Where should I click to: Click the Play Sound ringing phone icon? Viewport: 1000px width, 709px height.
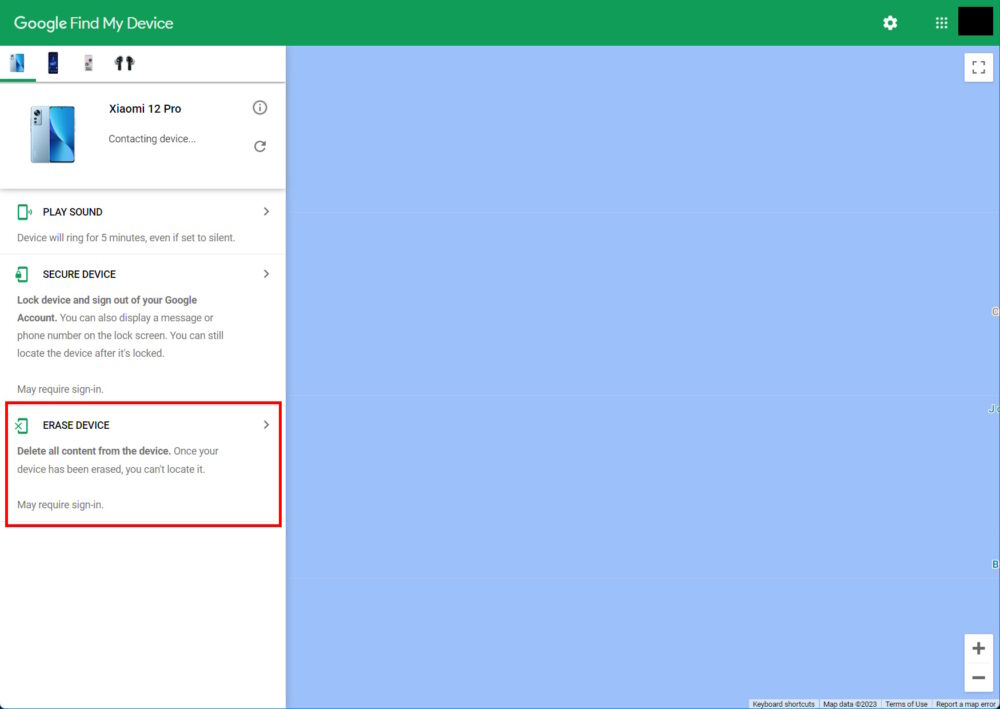(x=22, y=211)
